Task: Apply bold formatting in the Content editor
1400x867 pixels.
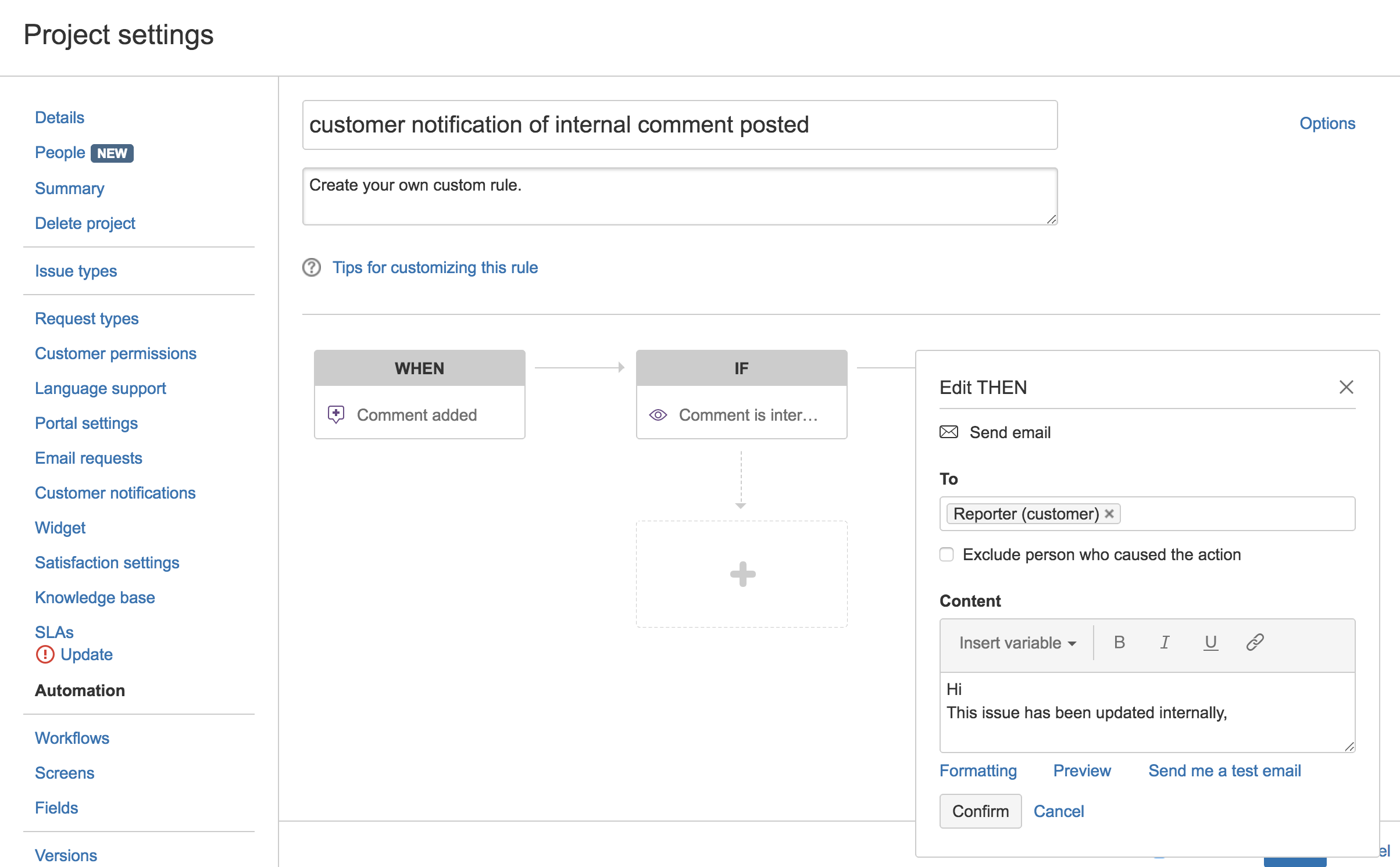Action: pyautogui.click(x=1119, y=642)
